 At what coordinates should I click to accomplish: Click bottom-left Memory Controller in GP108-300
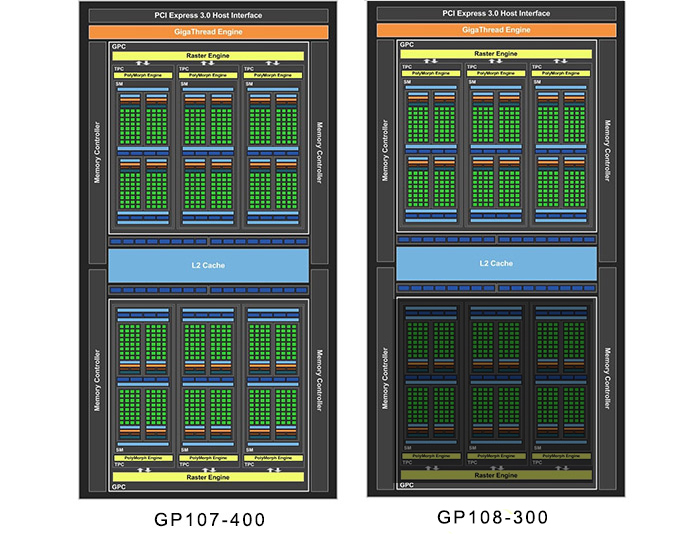[x=385, y=378]
